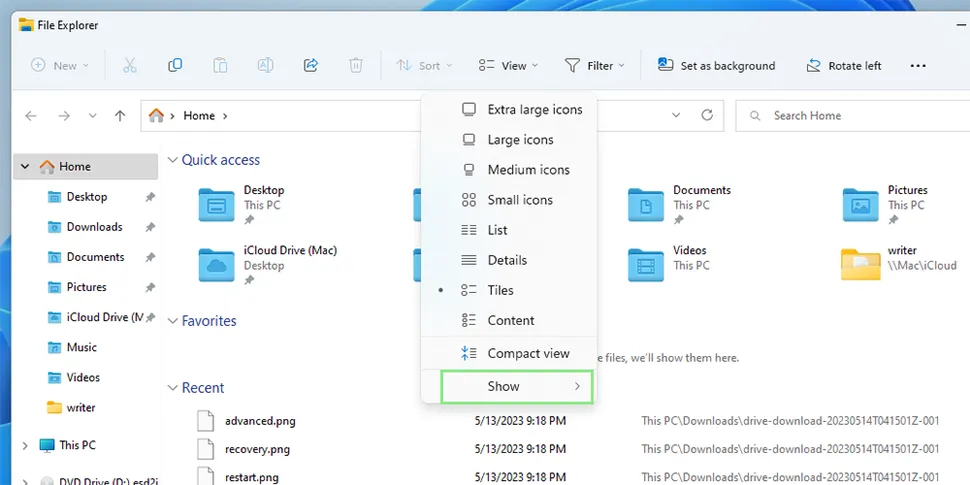Click the Home breadcrumb in address bar

coord(199,116)
